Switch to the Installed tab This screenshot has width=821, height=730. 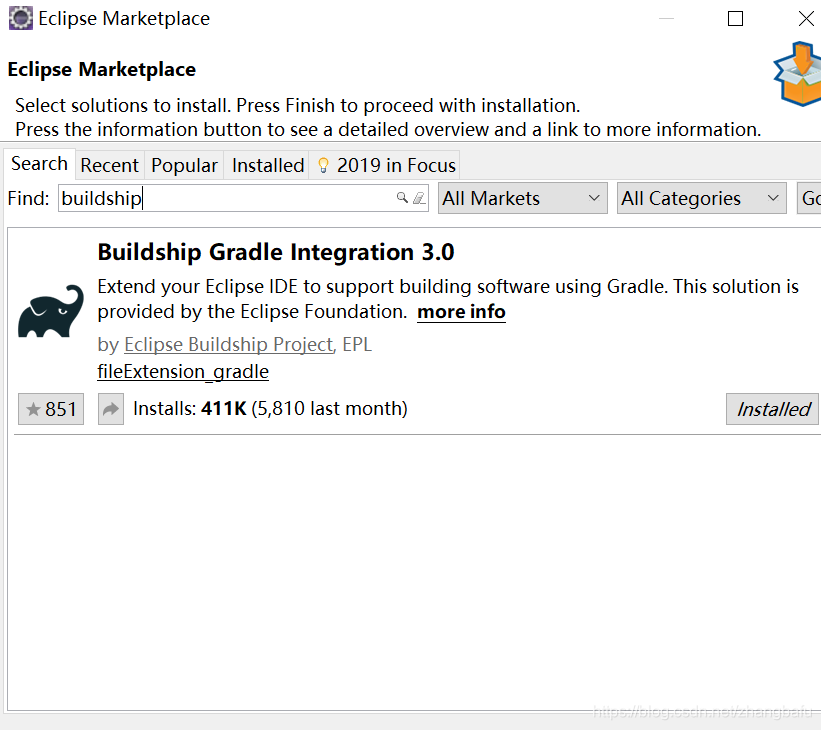click(x=268, y=165)
